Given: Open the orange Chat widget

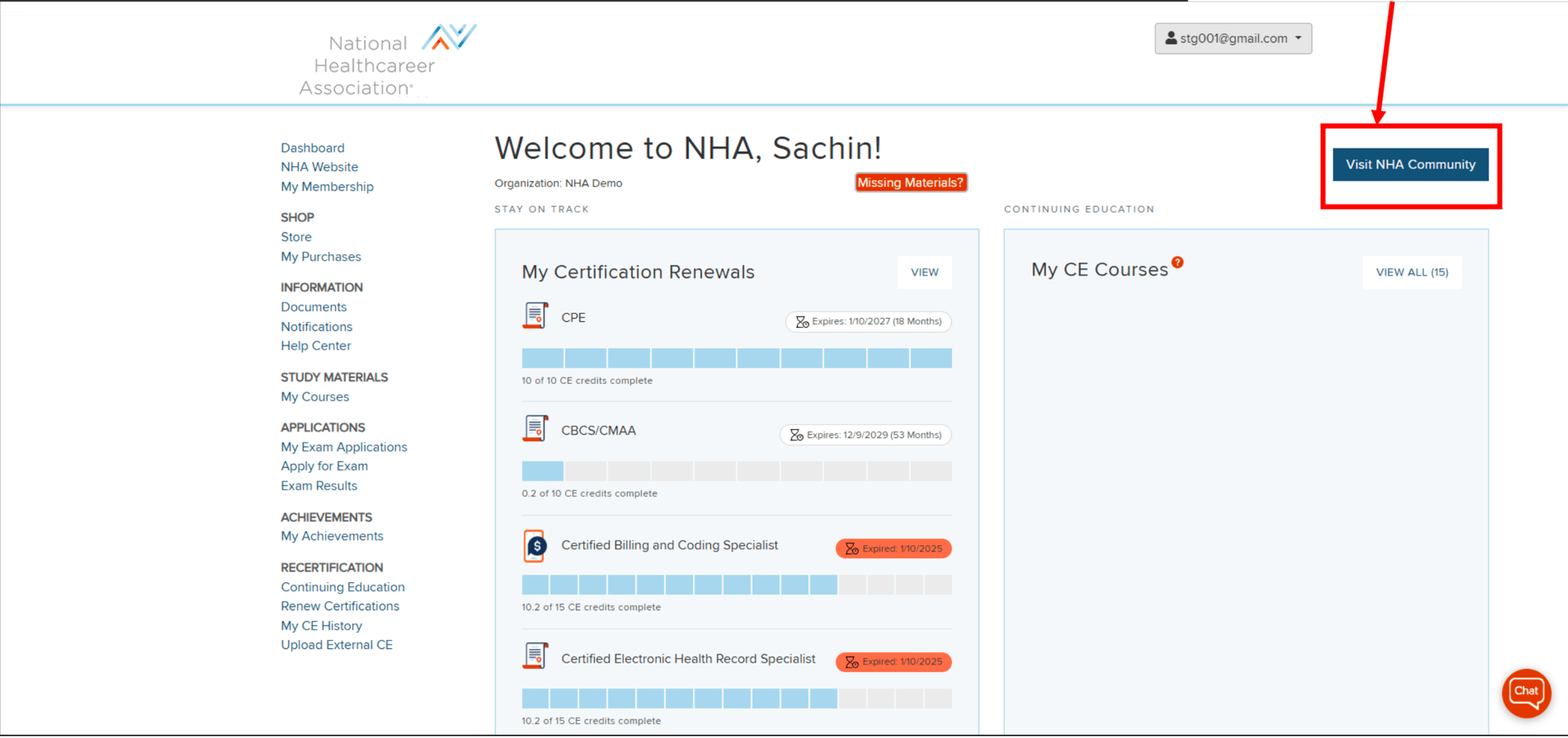Looking at the screenshot, I should 1526,692.
